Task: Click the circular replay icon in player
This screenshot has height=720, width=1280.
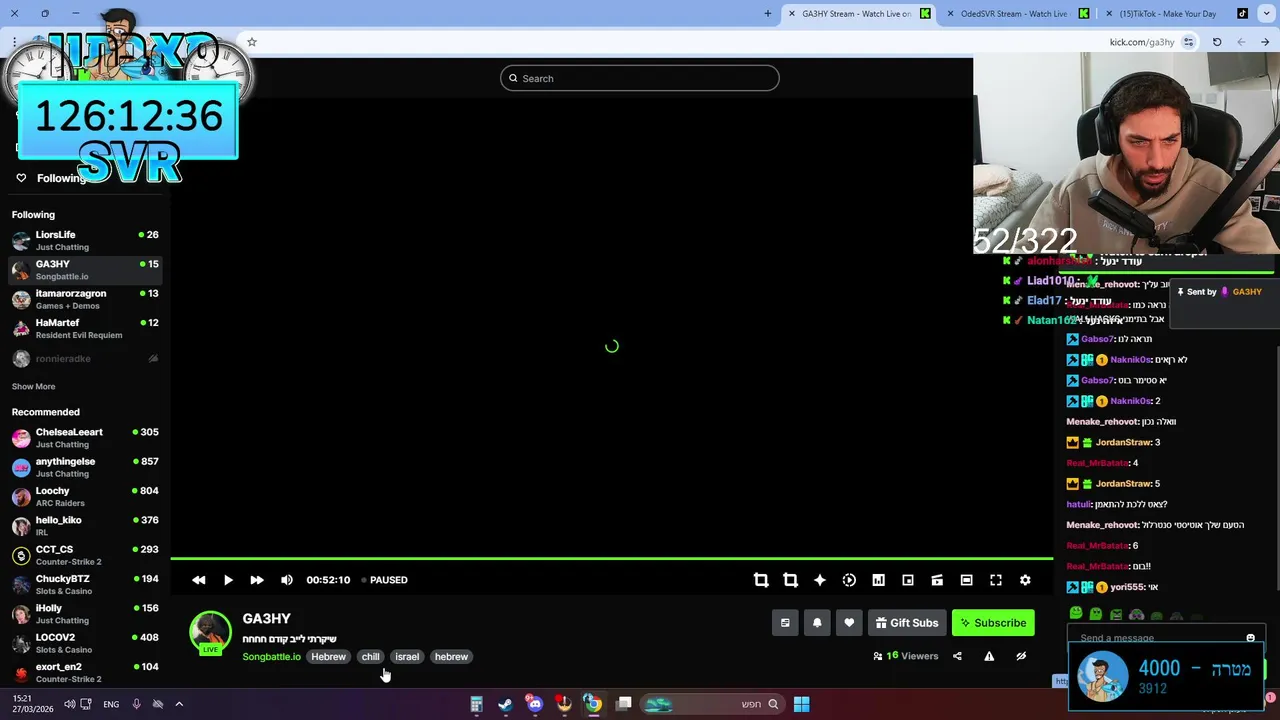Action: [849, 580]
